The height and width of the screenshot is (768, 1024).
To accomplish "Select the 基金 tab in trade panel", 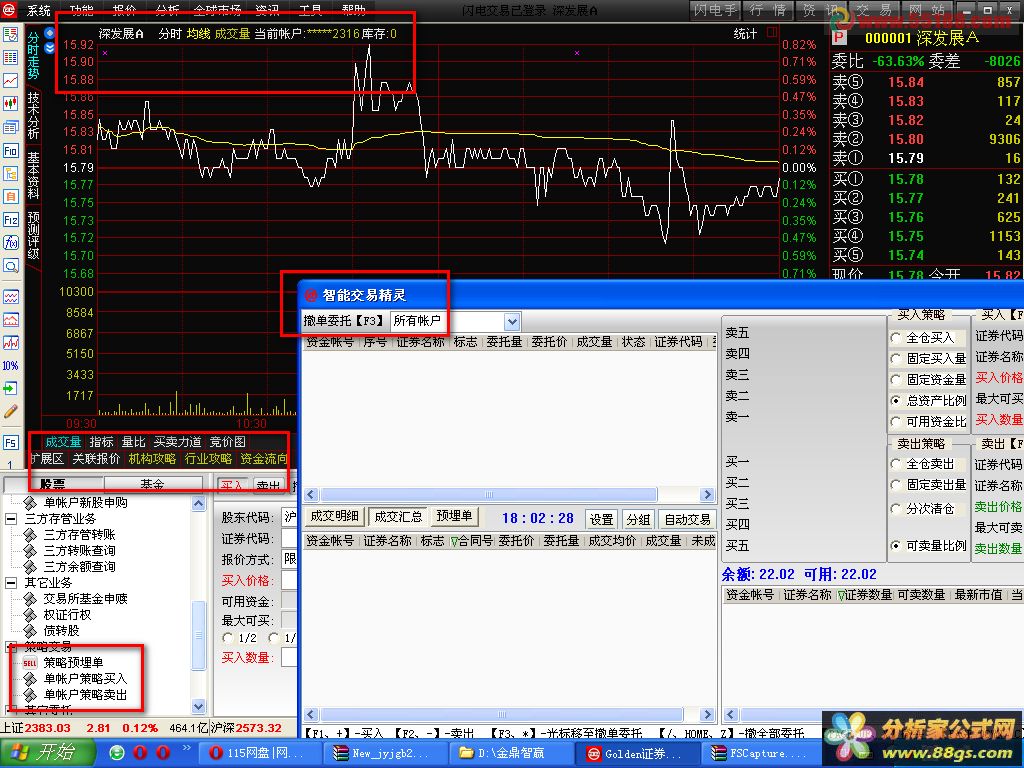I will 152,484.
